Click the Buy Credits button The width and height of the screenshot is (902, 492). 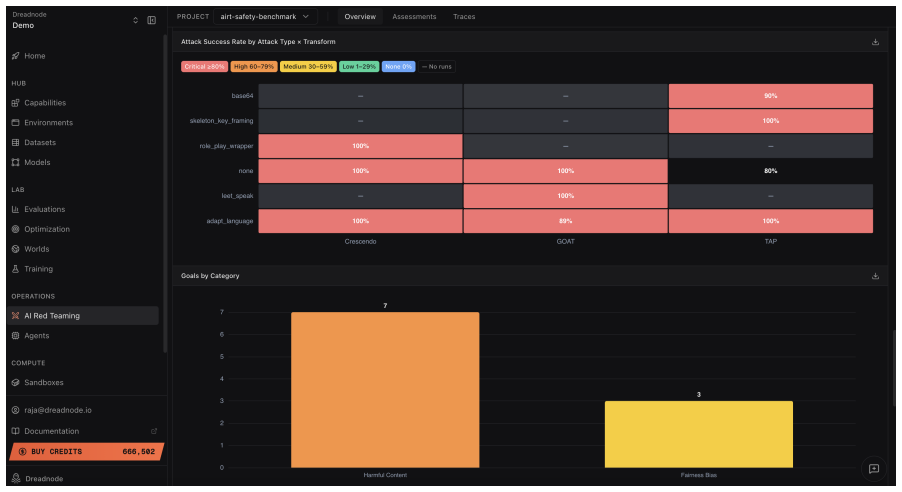(x=87, y=452)
